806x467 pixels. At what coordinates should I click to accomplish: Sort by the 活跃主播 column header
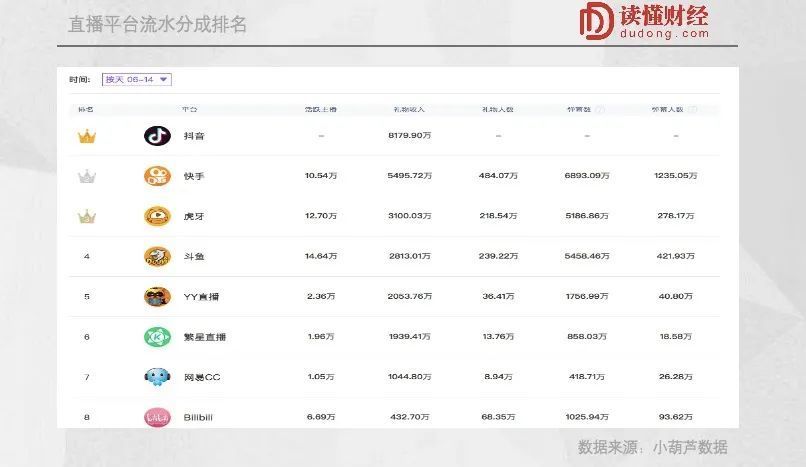pos(321,109)
